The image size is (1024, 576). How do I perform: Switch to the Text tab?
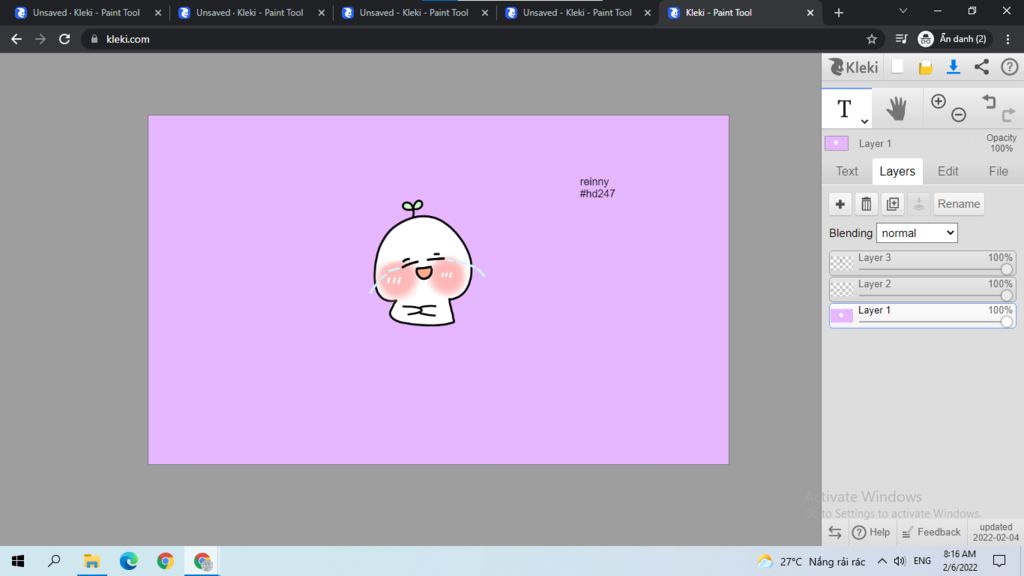[846, 171]
